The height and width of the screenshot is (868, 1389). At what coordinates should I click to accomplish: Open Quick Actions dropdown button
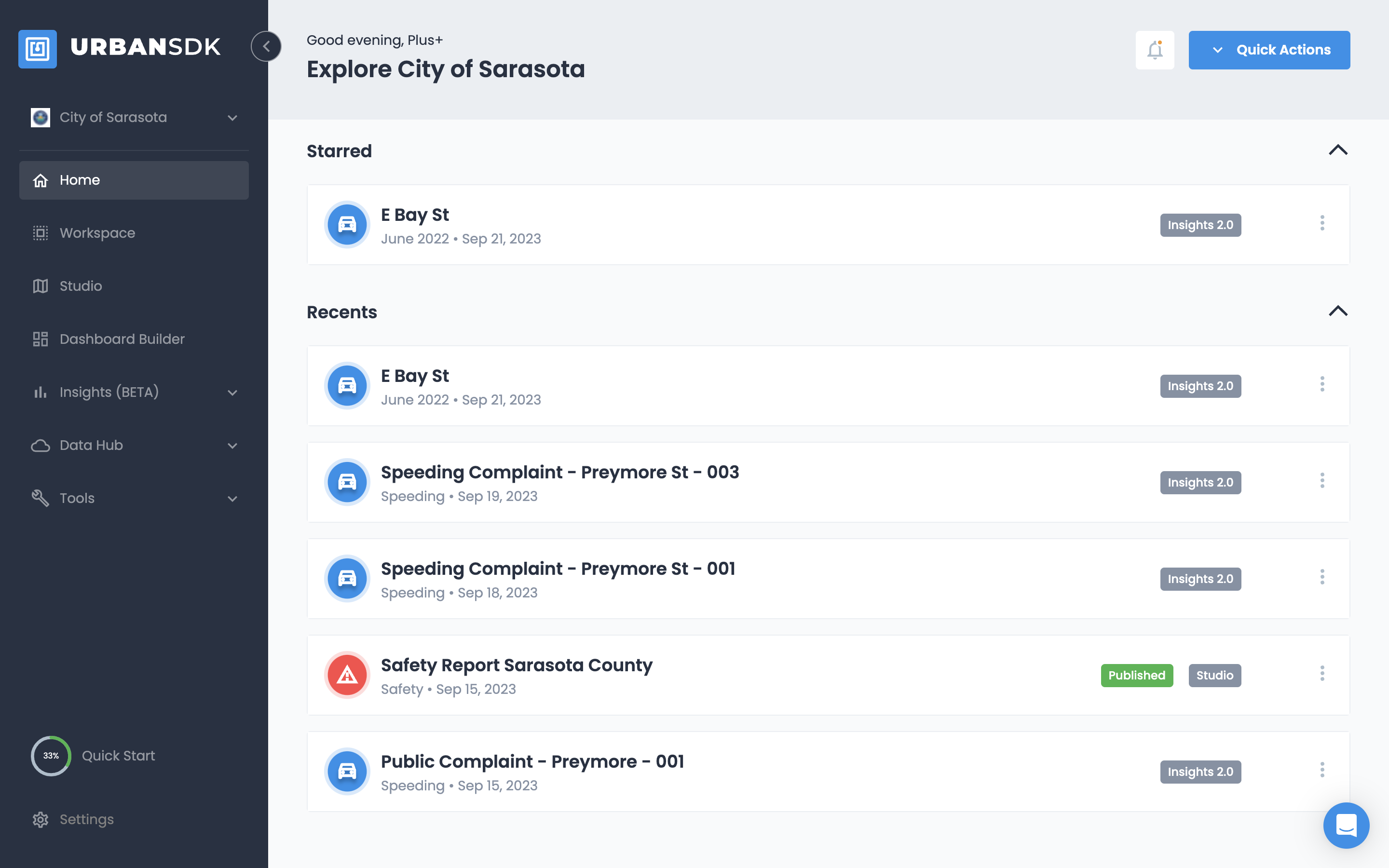(x=1268, y=50)
